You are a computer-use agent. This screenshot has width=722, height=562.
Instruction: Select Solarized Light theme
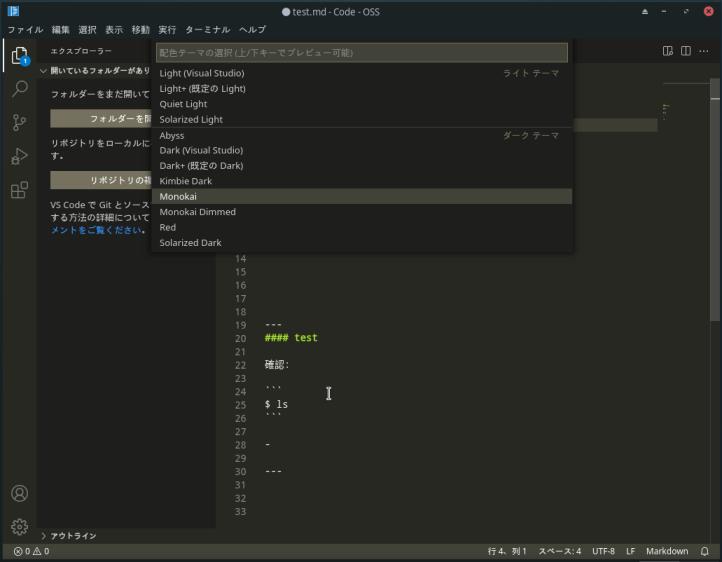click(x=361, y=119)
